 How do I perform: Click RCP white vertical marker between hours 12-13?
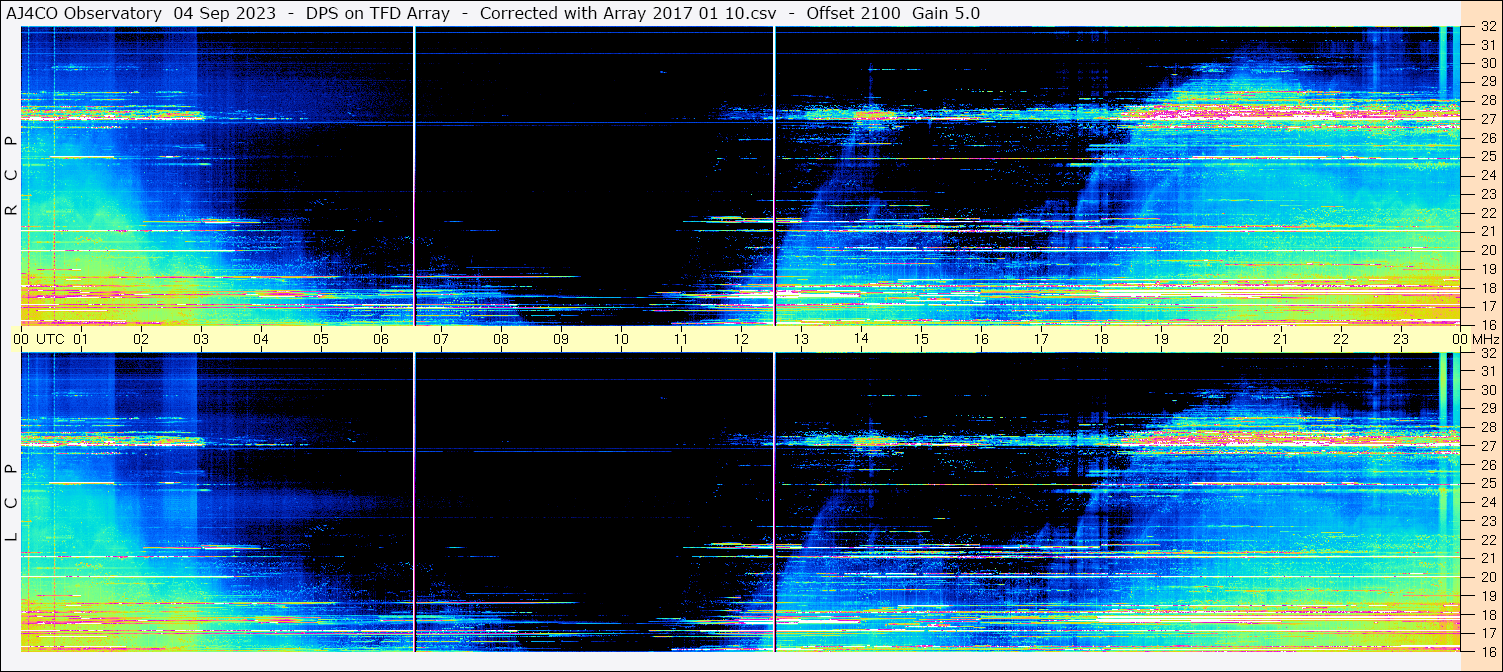775,176
